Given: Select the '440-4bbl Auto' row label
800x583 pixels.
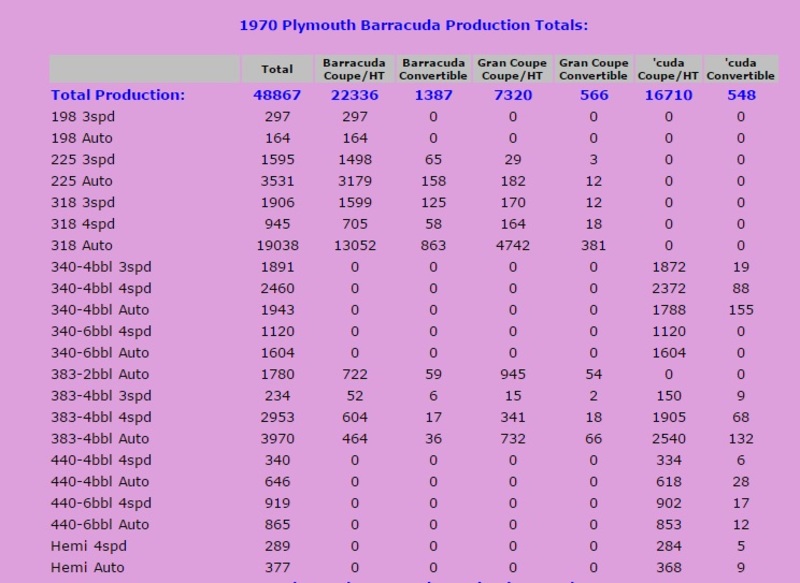Looking at the screenshot, I should [x=100, y=481].
